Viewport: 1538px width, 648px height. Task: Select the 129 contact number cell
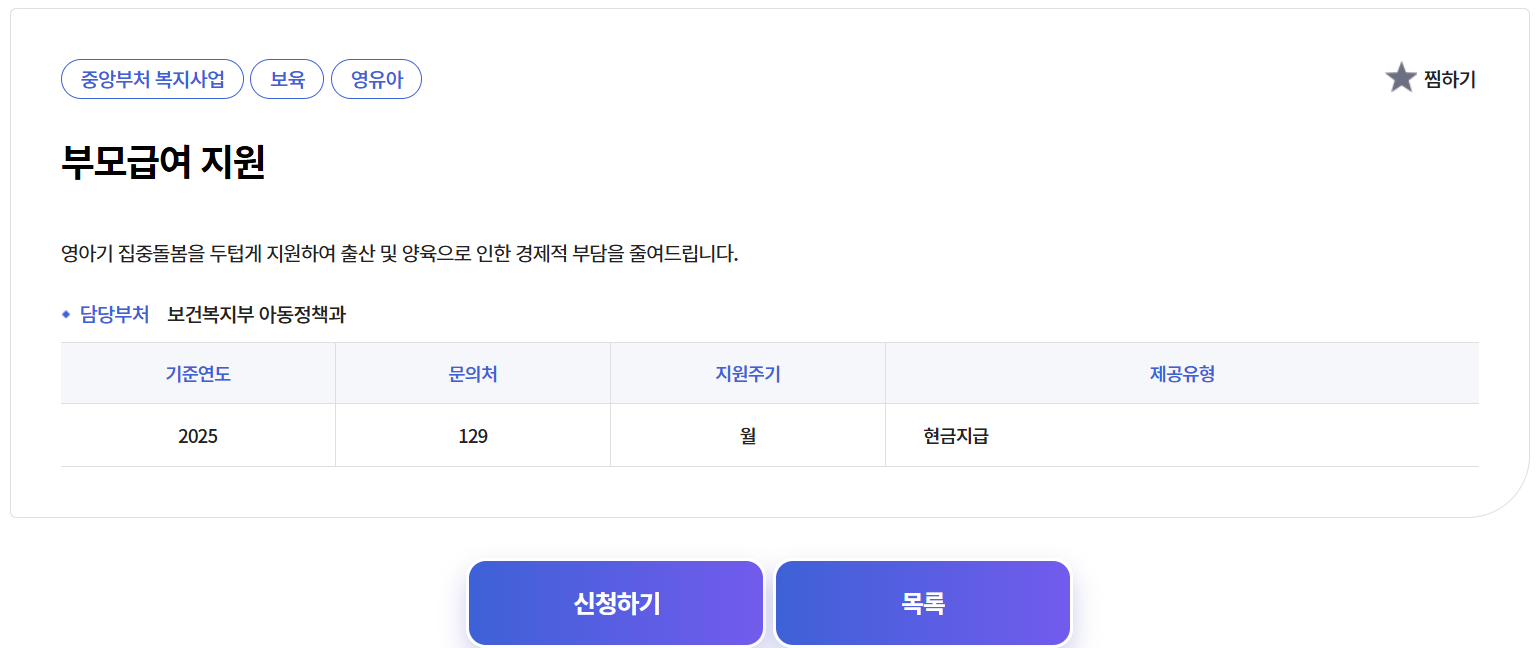pos(472,435)
